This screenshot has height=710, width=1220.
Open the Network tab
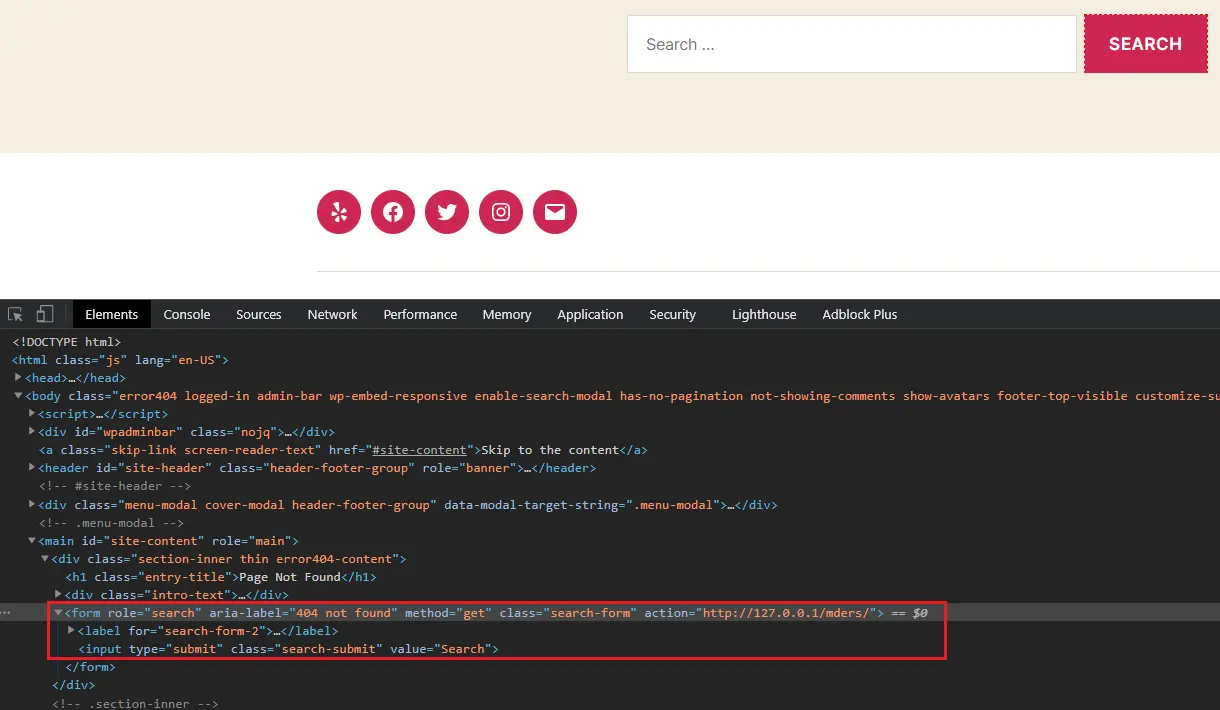[x=332, y=313]
